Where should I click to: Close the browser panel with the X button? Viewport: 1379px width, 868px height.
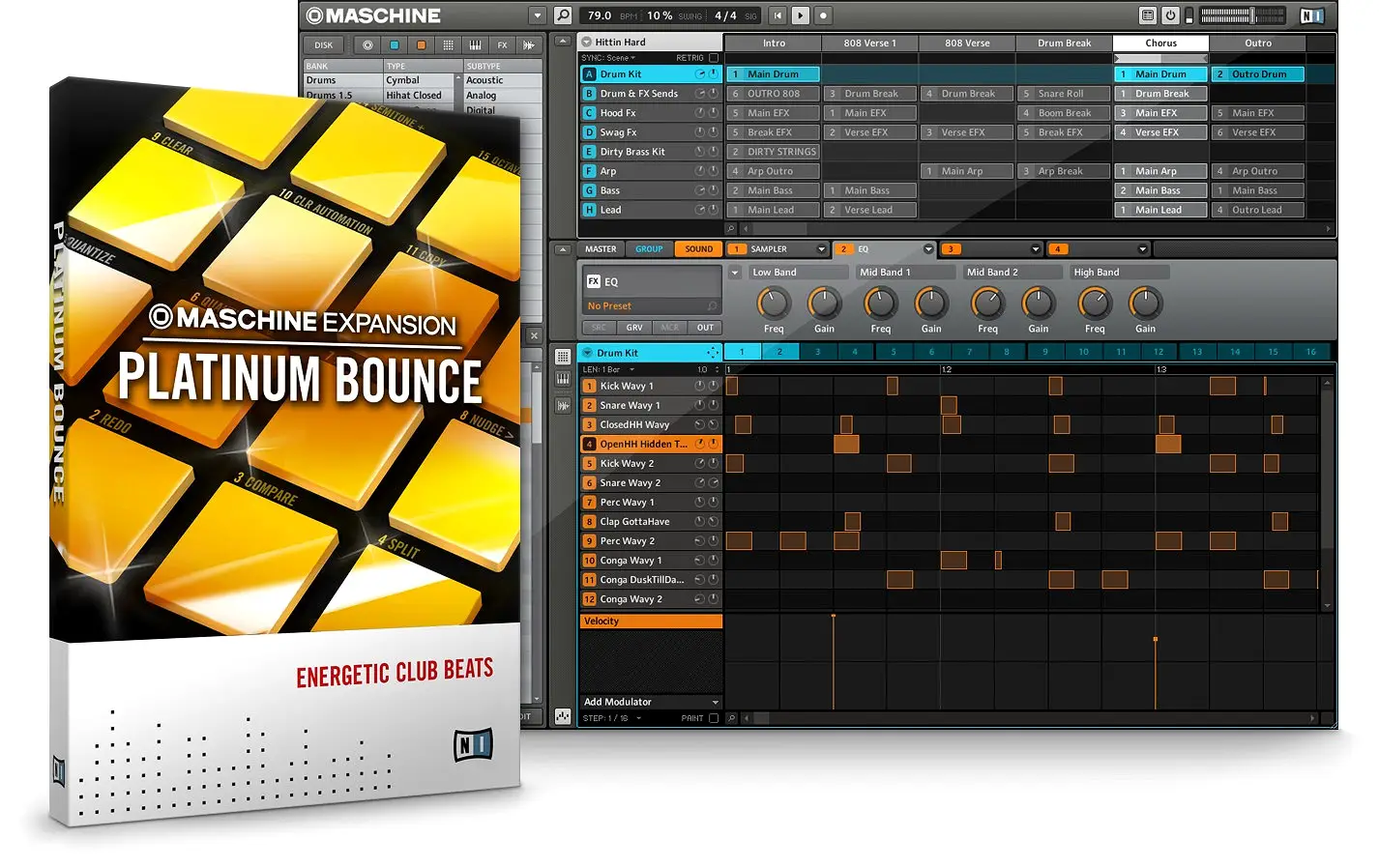tap(534, 335)
